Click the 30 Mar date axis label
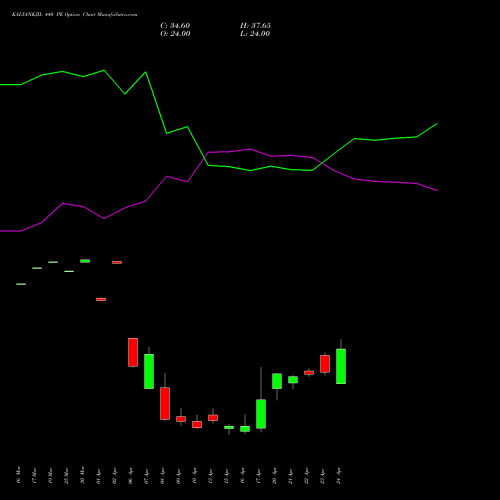The width and height of the screenshot is (500, 500). 82,475
